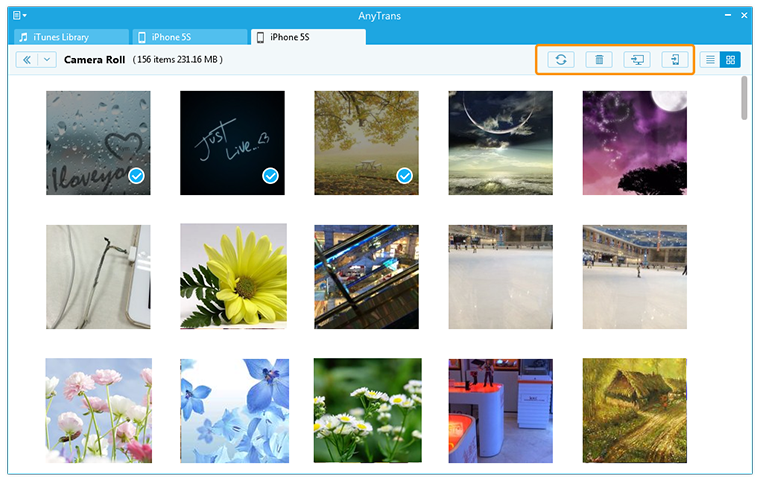
Task: Select the yellow daisy flower photo
Action: (233, 276)
